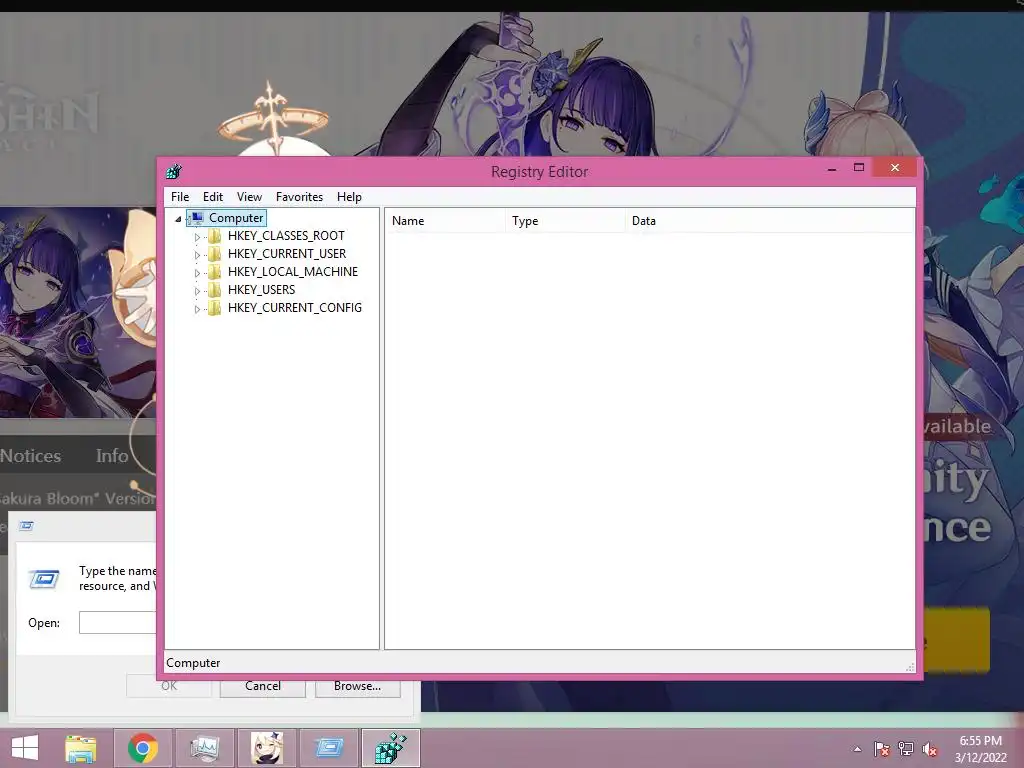
Task: Click the Computer icon in the tree
Action: coord(197,218)
